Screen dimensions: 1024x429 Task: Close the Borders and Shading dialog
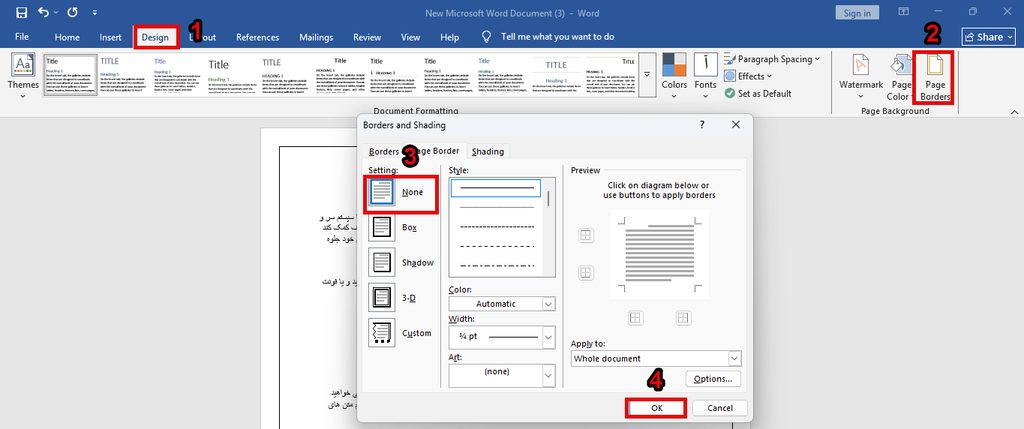pos(736,125)
